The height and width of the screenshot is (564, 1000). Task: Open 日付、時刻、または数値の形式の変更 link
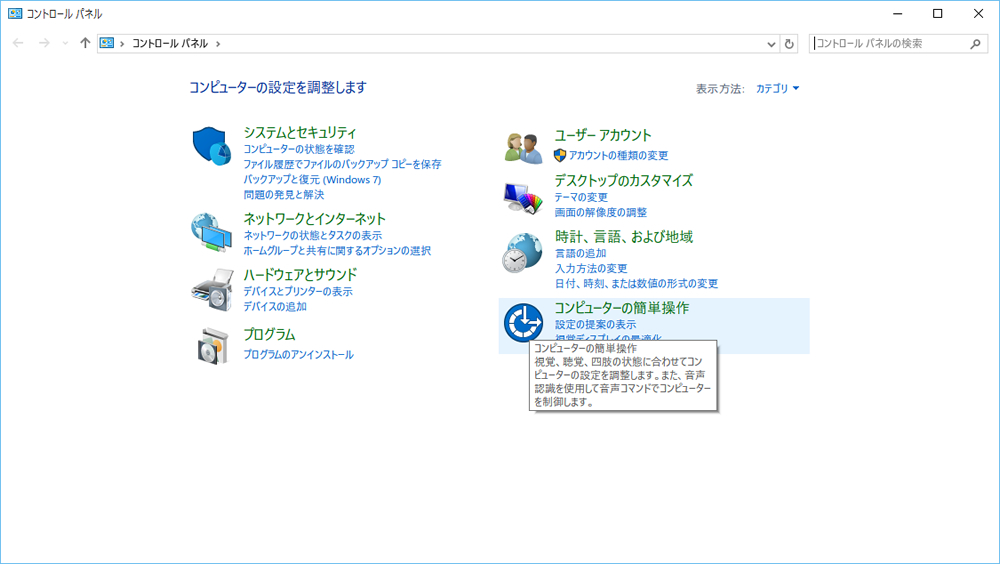[x=636, y=284]
